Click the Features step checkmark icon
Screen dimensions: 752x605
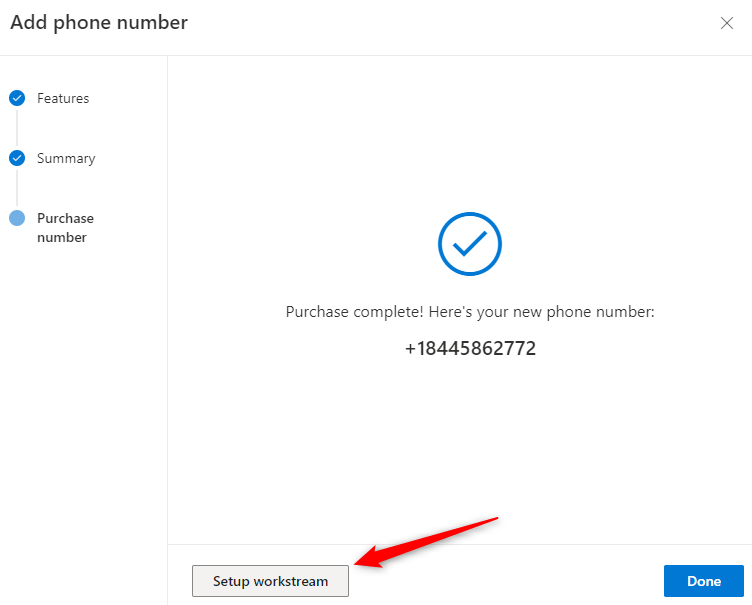[17, 98]
